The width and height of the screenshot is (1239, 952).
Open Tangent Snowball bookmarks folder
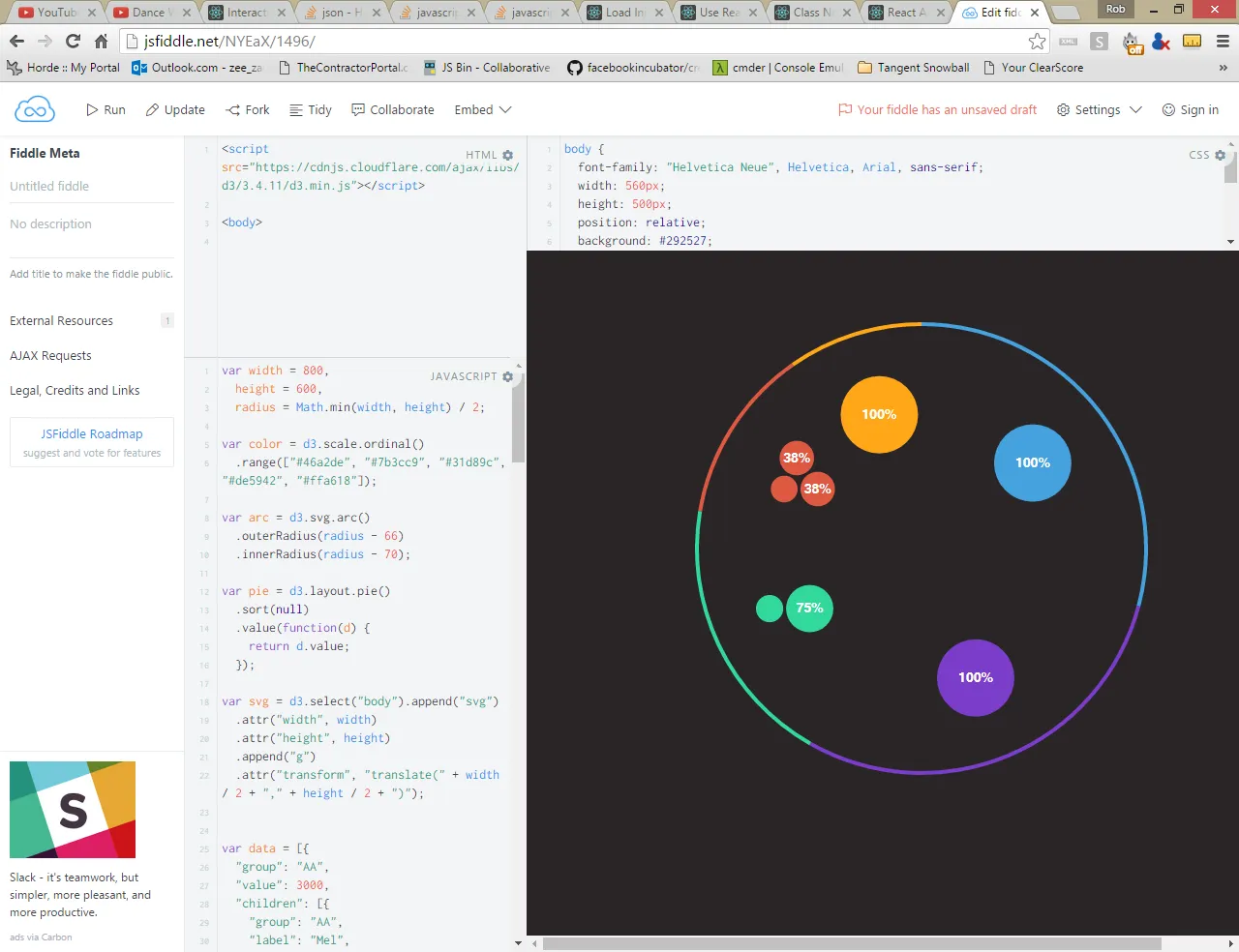914,68
